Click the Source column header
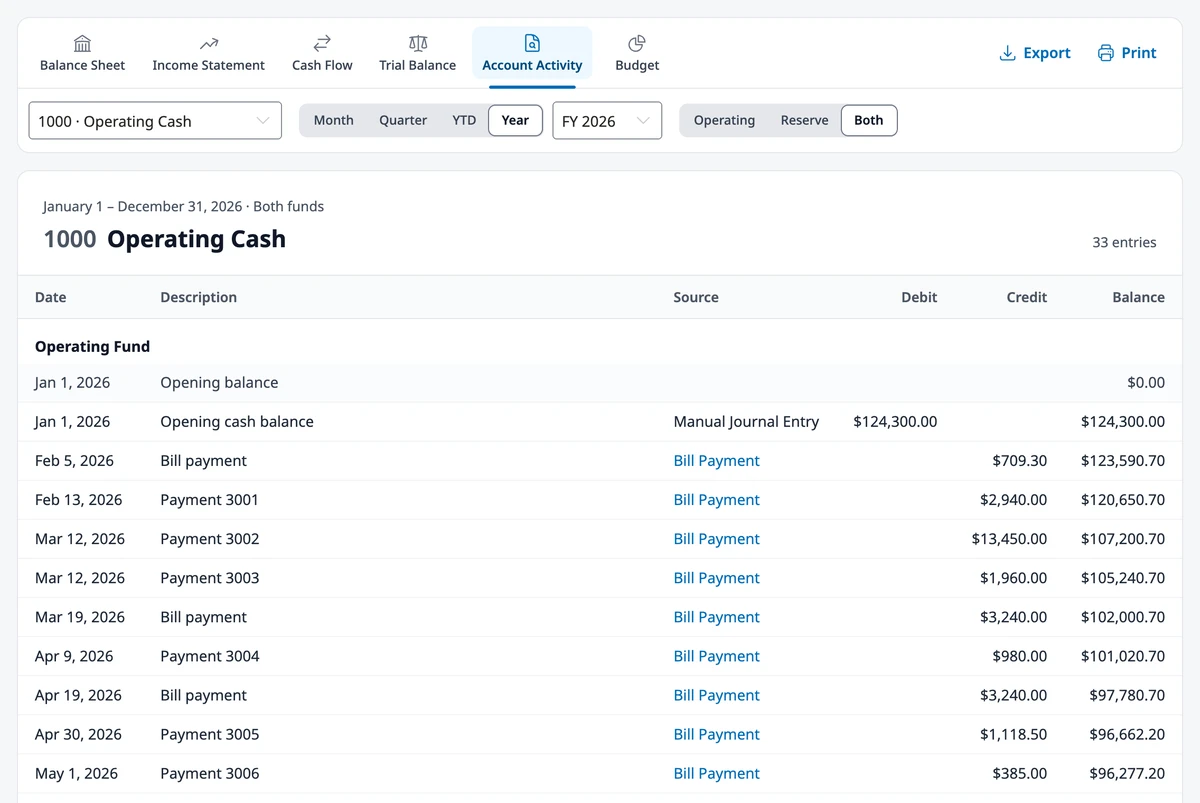The height and width of the screenshot is (803, 1200). click(x=696, y=297)
